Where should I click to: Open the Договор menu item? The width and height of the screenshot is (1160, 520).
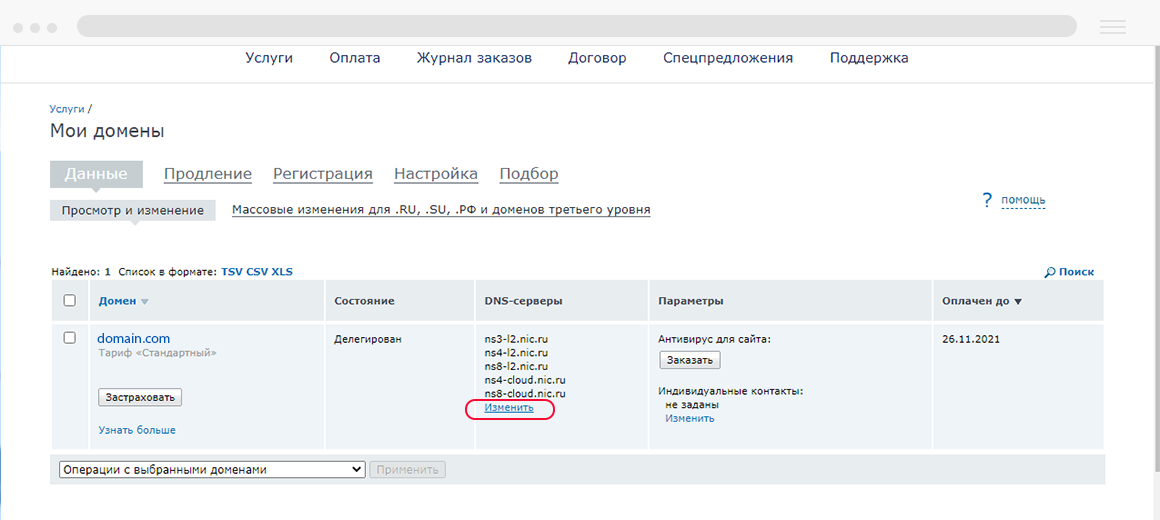[x=597, y=58]
